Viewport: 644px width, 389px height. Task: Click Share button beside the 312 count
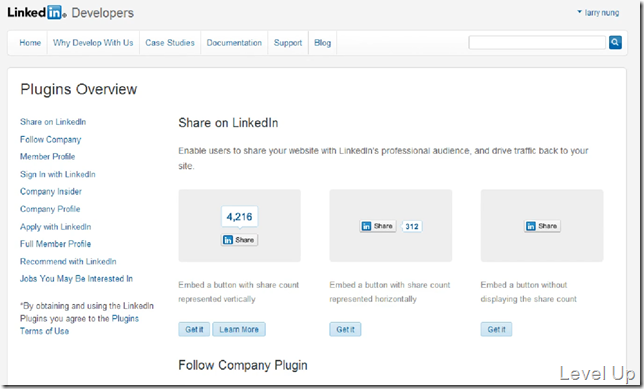378,226
